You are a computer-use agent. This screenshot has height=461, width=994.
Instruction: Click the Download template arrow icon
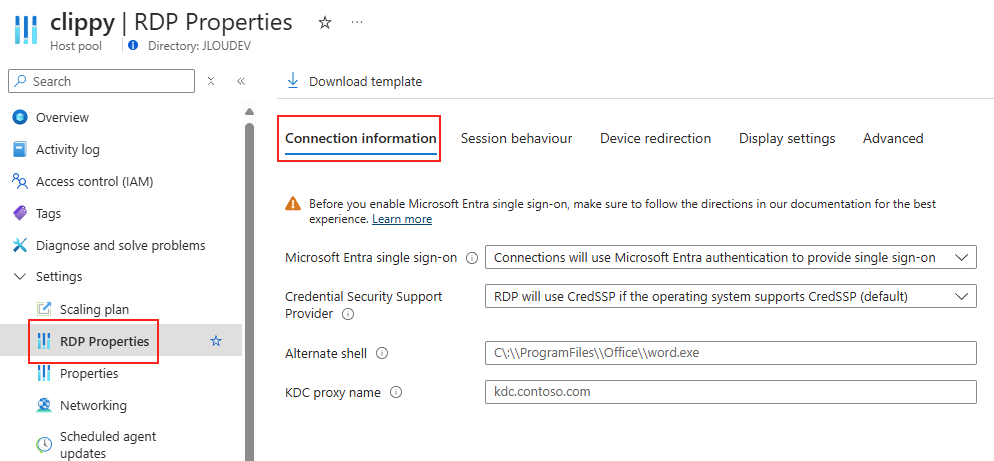[x=293, y=81]
